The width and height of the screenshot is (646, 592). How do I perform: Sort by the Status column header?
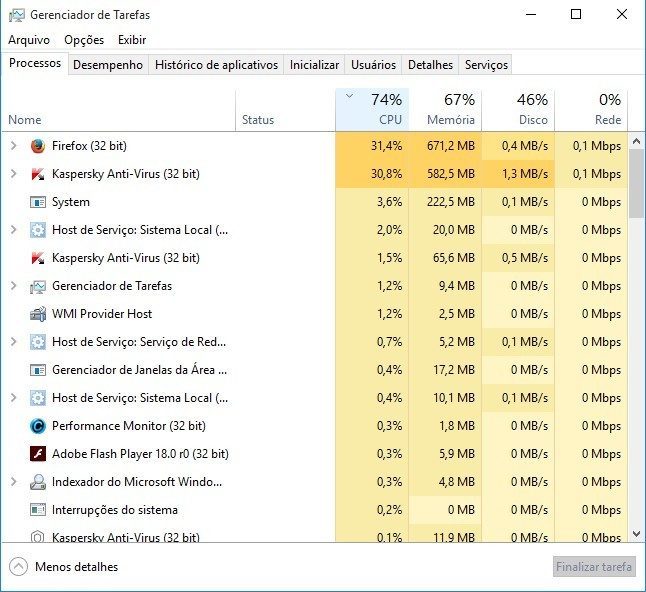coord(285,110)
